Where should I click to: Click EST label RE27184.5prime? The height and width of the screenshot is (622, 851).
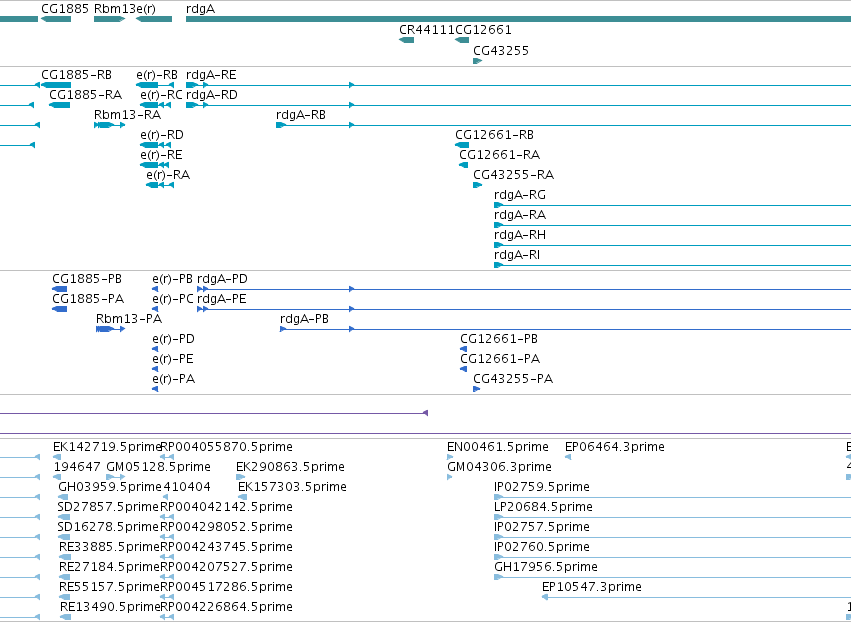coord(110,568)
